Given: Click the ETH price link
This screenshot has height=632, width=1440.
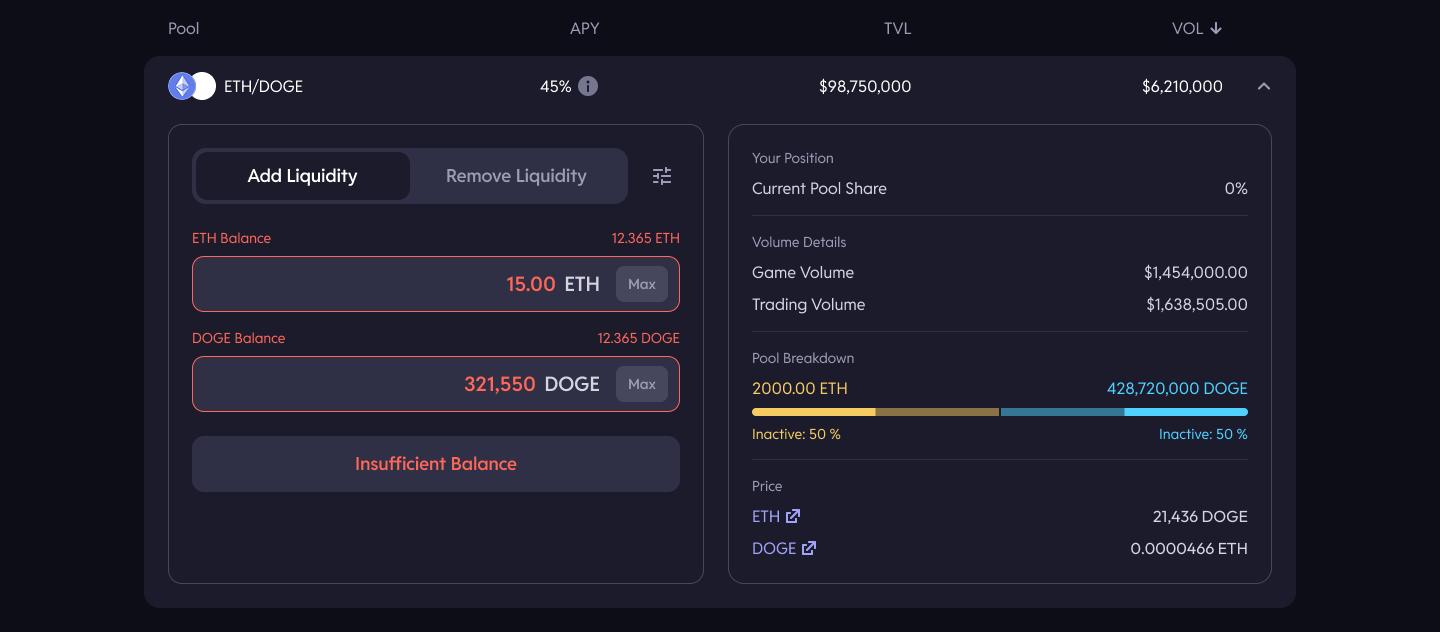Looking at the screenshot, I should [766, 516].
